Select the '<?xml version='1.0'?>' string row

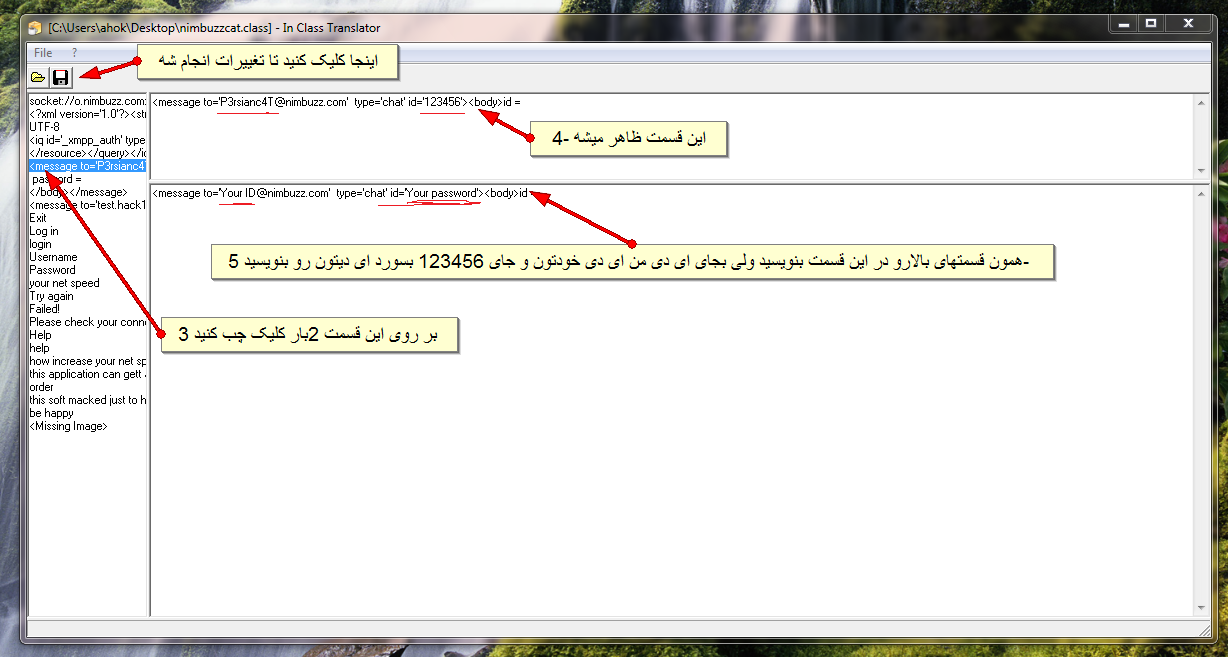(x=88, y=114)
